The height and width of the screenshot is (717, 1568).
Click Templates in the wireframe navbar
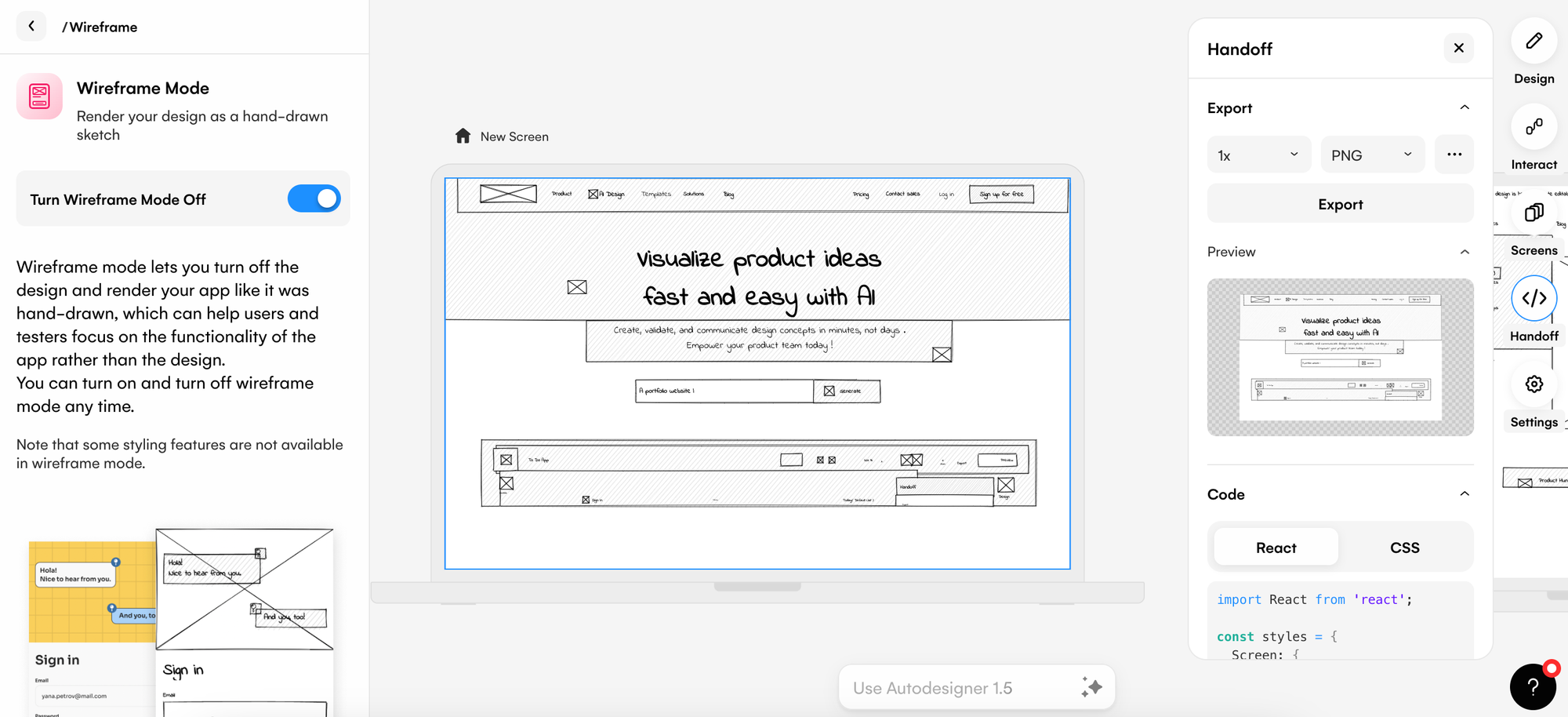(656, 194)
